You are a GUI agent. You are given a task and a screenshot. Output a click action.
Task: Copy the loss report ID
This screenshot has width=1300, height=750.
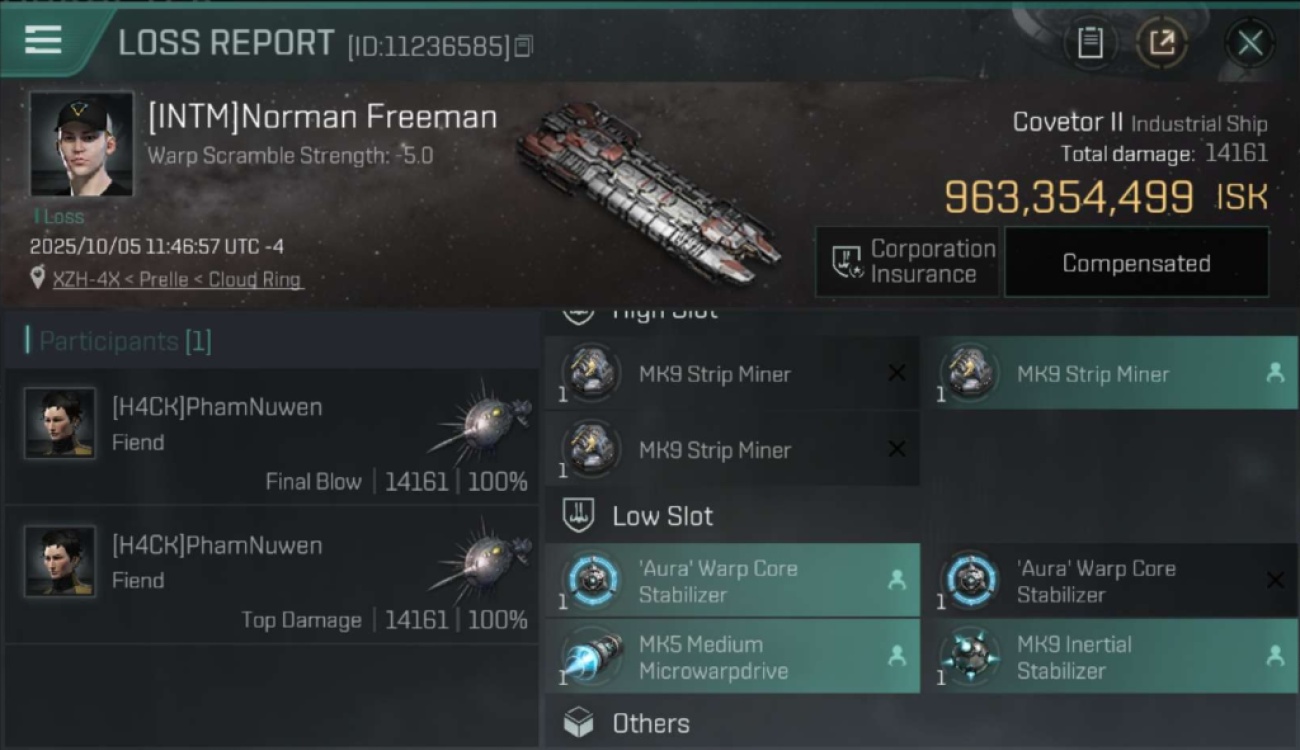coord(524,46)
